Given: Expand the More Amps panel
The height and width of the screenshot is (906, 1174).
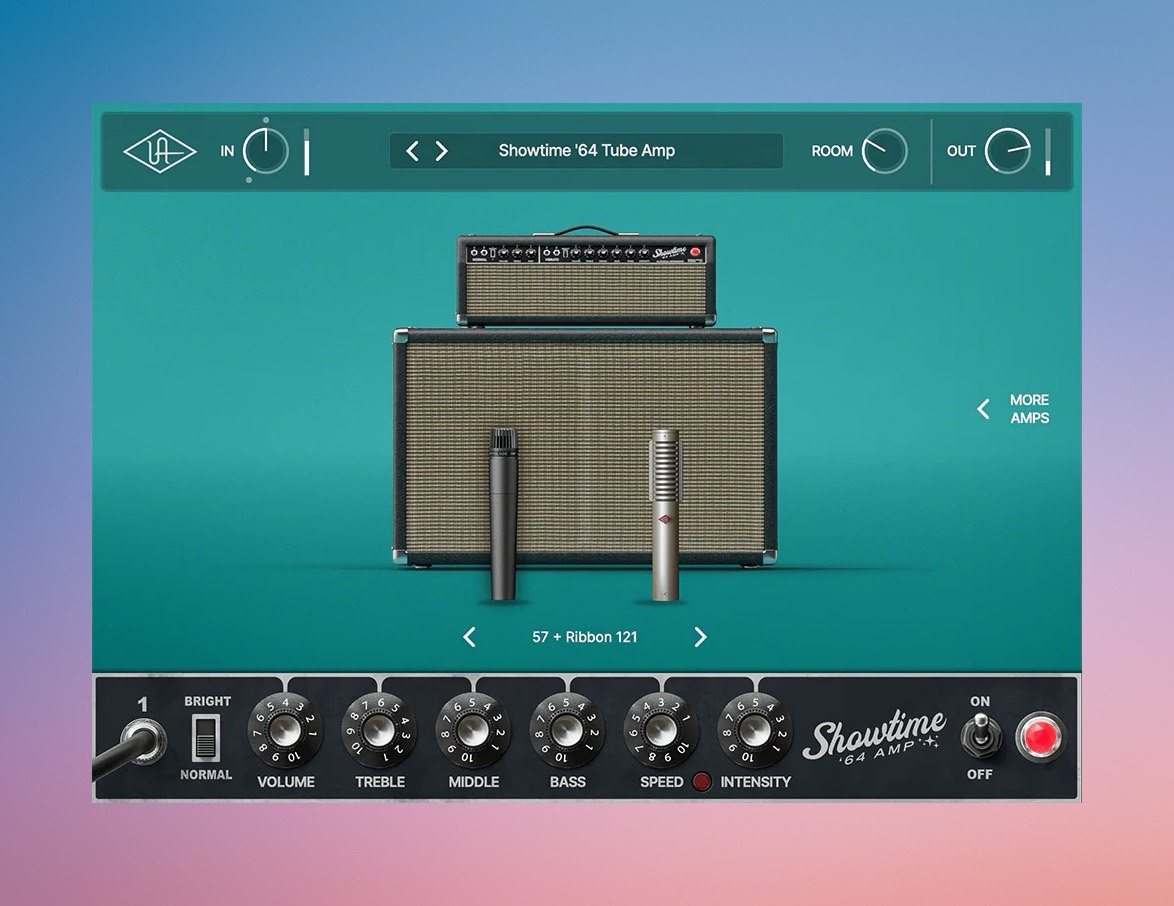Looking at the screenshot, I should [1014, 409].
